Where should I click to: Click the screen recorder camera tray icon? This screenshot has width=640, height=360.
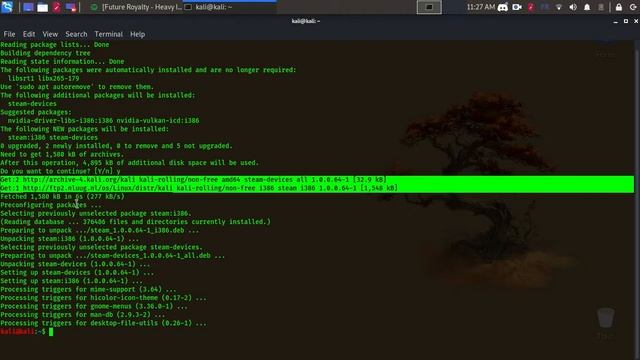pos(517,7)
